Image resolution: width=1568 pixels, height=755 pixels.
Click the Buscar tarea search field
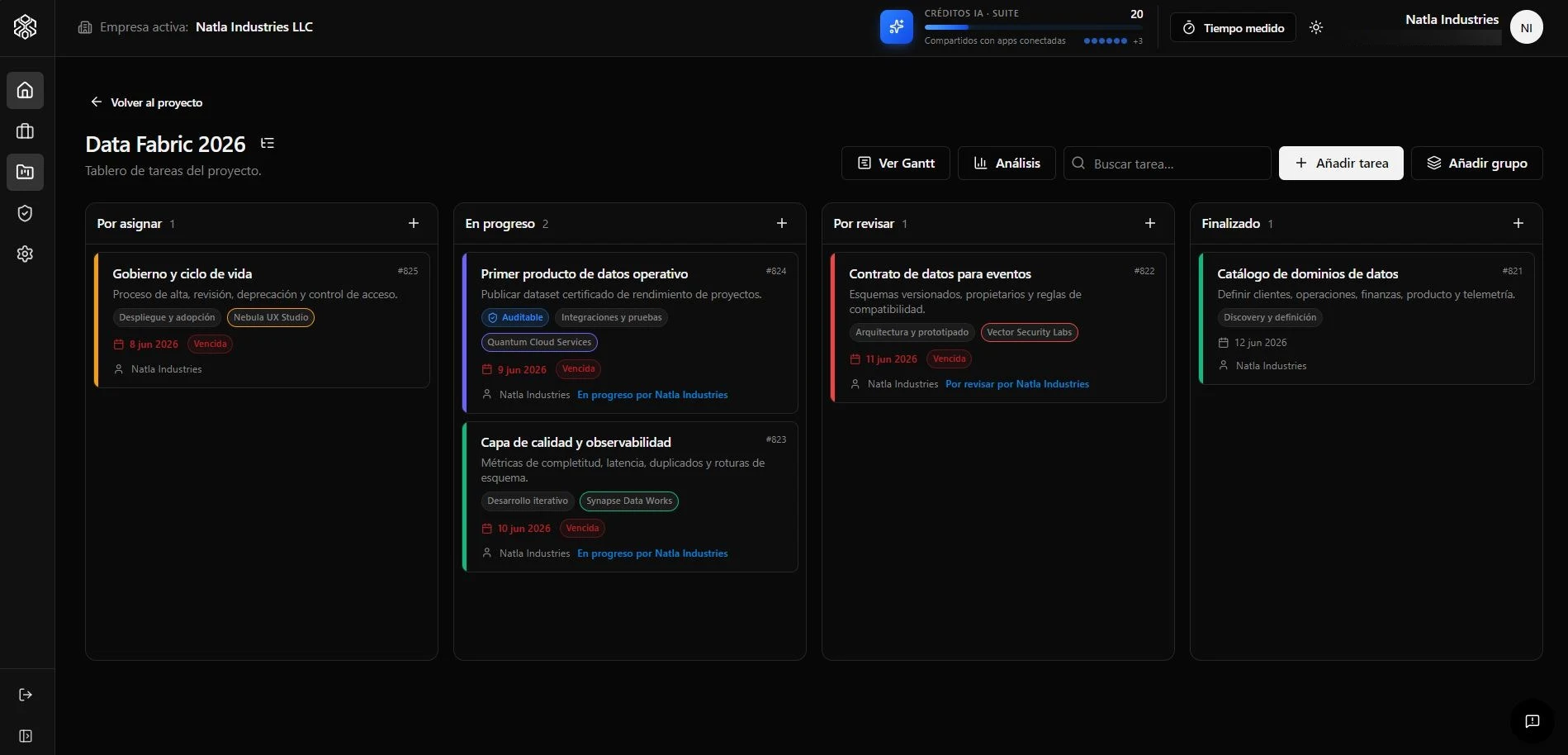point(1168,164)
